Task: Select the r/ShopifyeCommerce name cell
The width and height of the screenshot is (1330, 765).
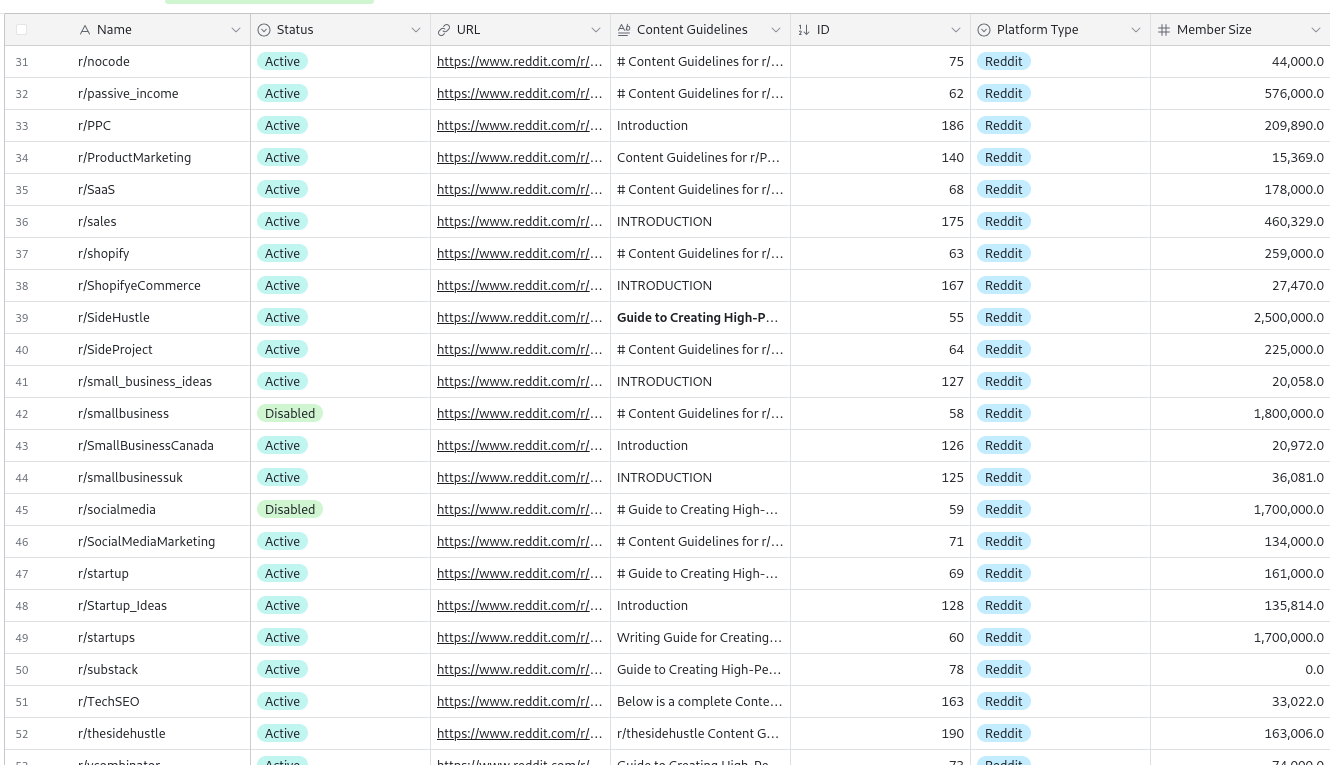Action: pyautogui.click(x=160, y=286)
